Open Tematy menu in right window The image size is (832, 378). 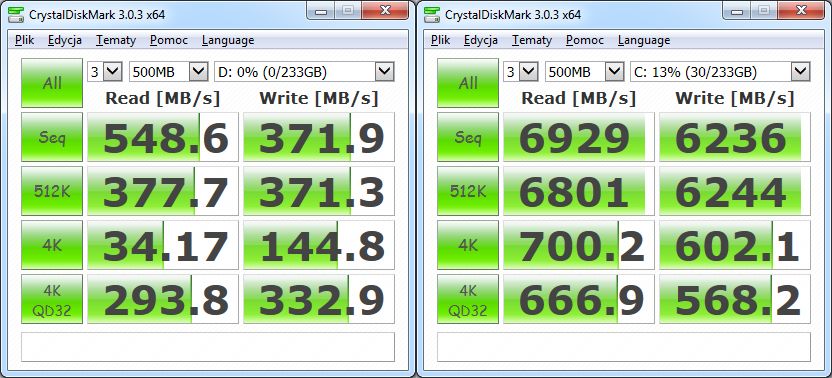pyautogui.click(x=532, y=40)
